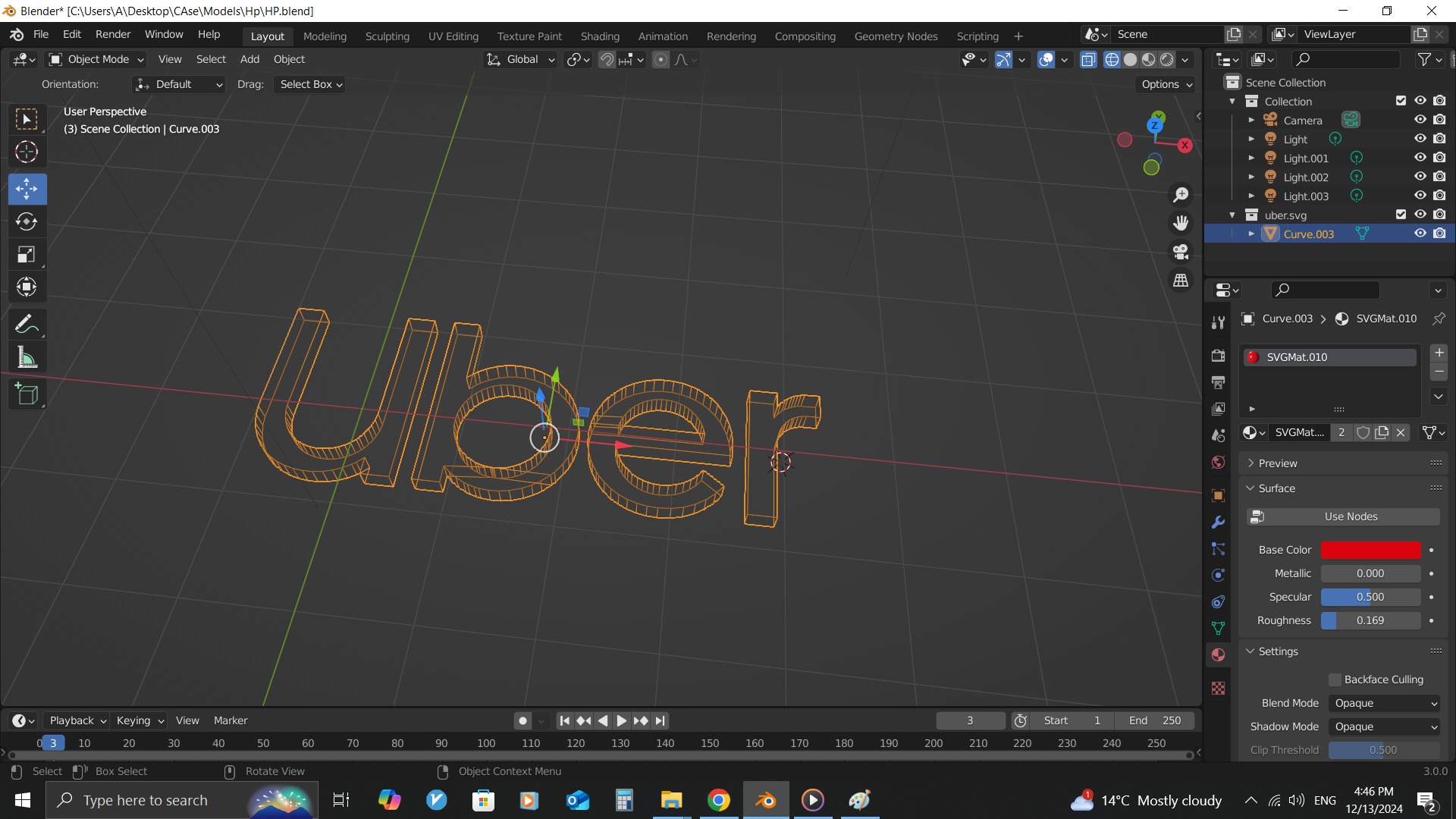The height and width of the screenshot is (819, 1456).
Task: Hide the Camera in outliner
Action: tap(1420, 120)
